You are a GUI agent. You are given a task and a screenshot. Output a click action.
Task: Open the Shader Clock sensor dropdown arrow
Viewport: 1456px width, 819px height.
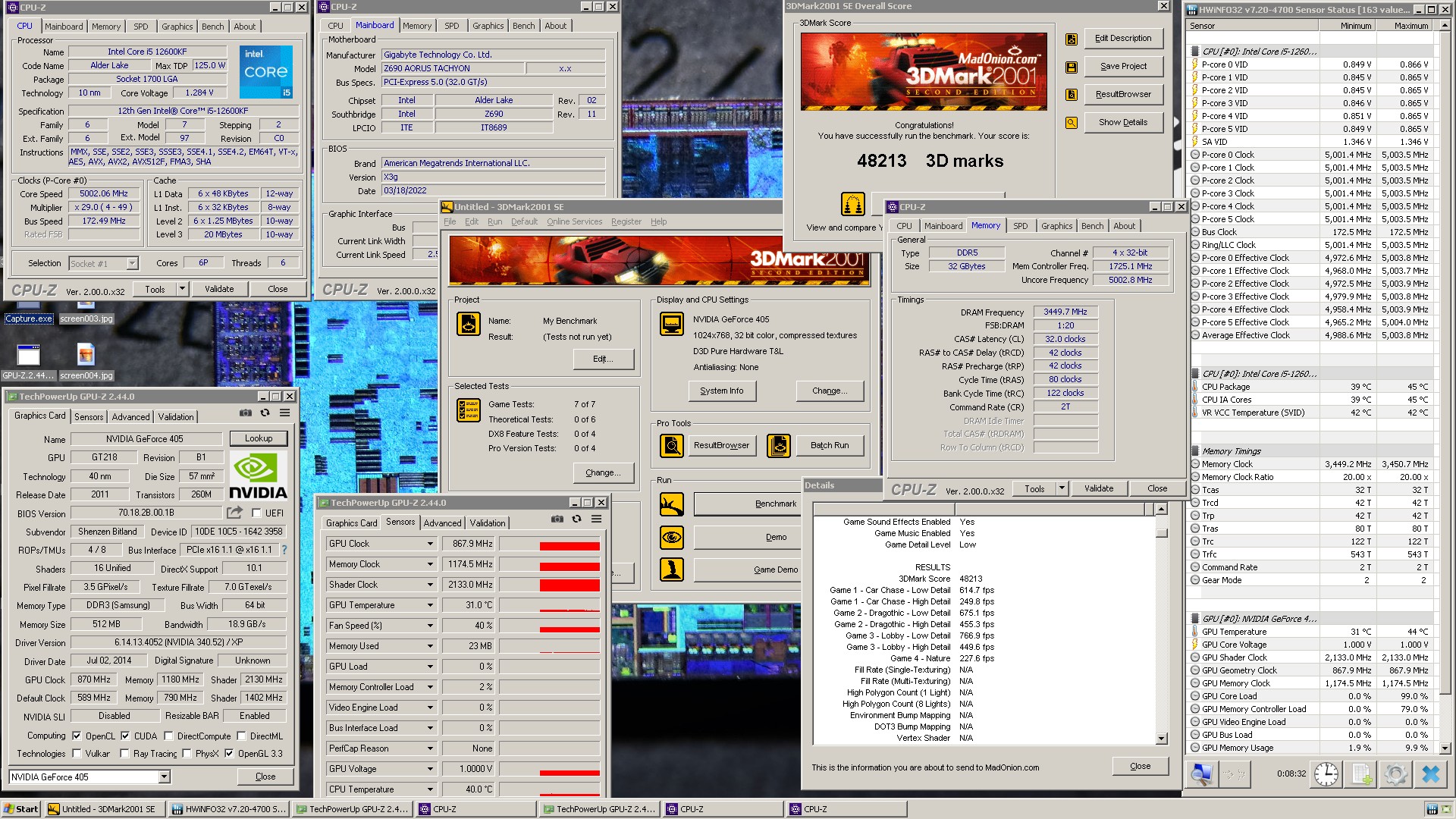coord(430,585)
